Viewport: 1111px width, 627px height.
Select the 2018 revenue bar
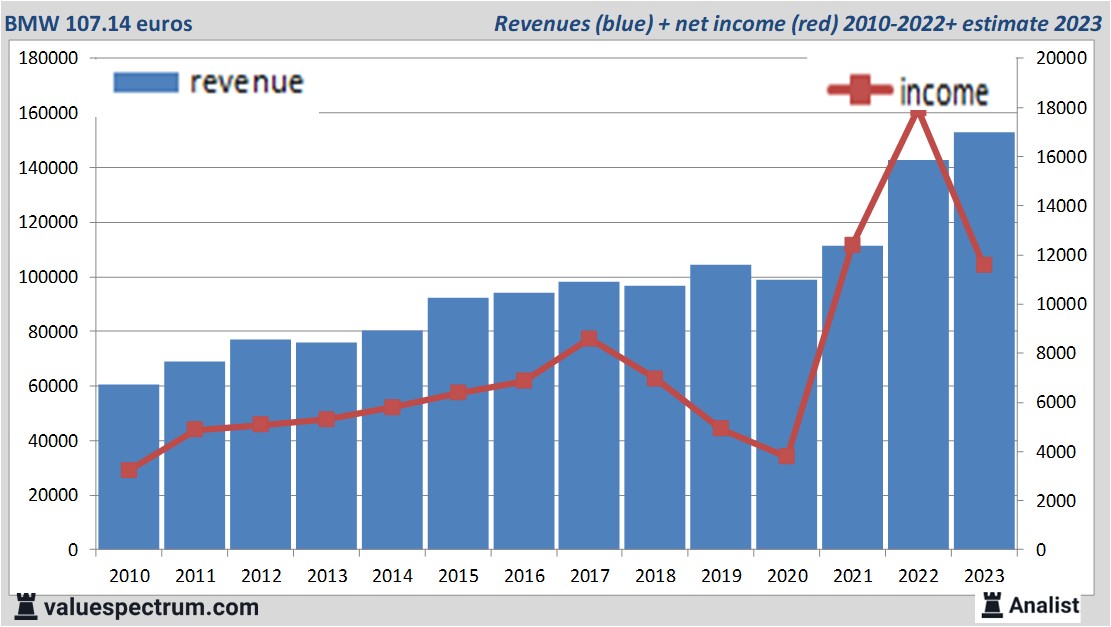click(655, 417)
